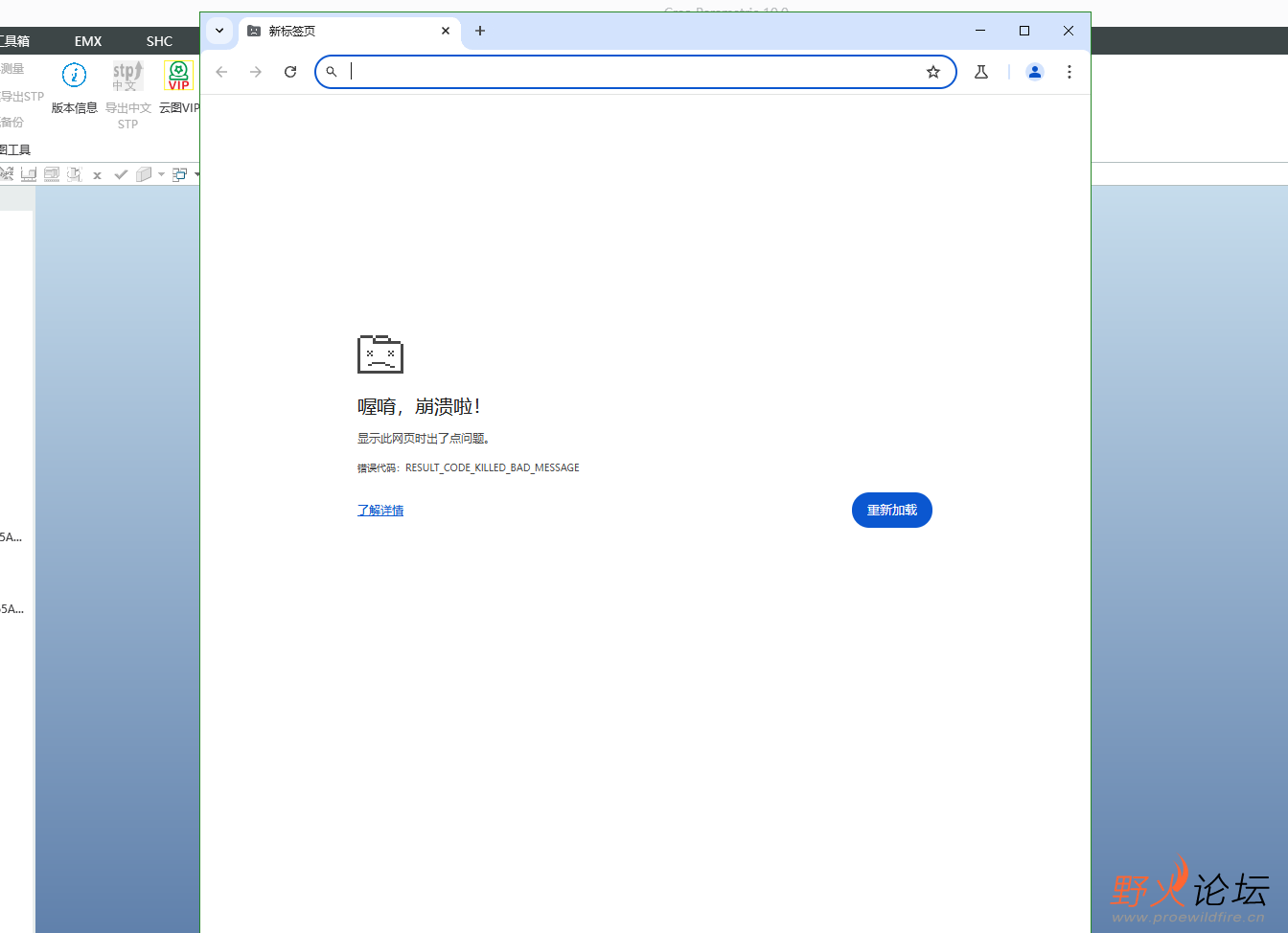Expand the rightmost graphics toolbar dropdown
1288x933 pixels.
pos(197,173)
